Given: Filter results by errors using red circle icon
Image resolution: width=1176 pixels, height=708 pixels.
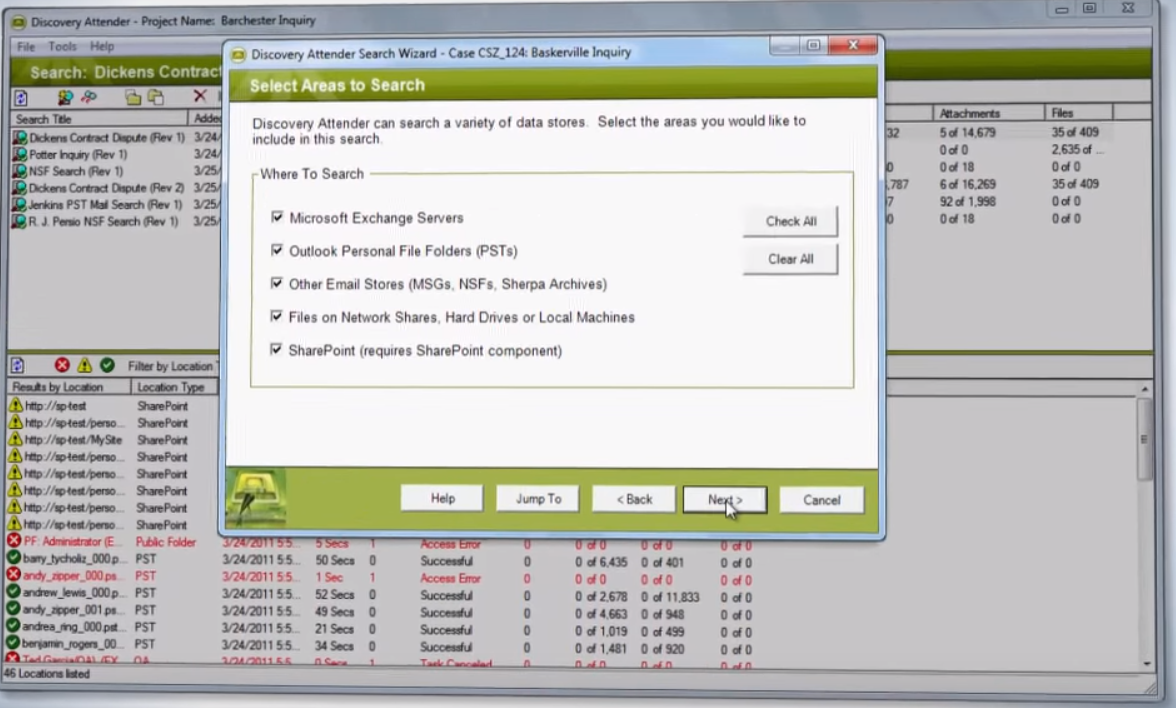Looking at the screenshot, I should 62,365.
